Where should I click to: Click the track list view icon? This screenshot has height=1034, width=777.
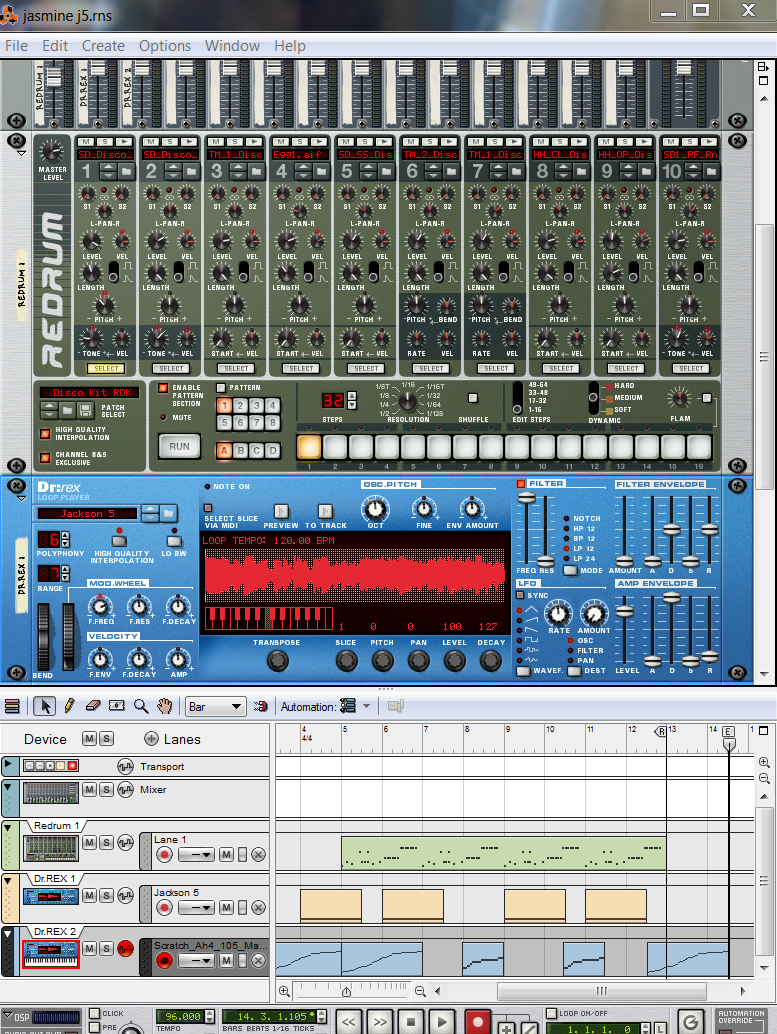pos(12,706)
